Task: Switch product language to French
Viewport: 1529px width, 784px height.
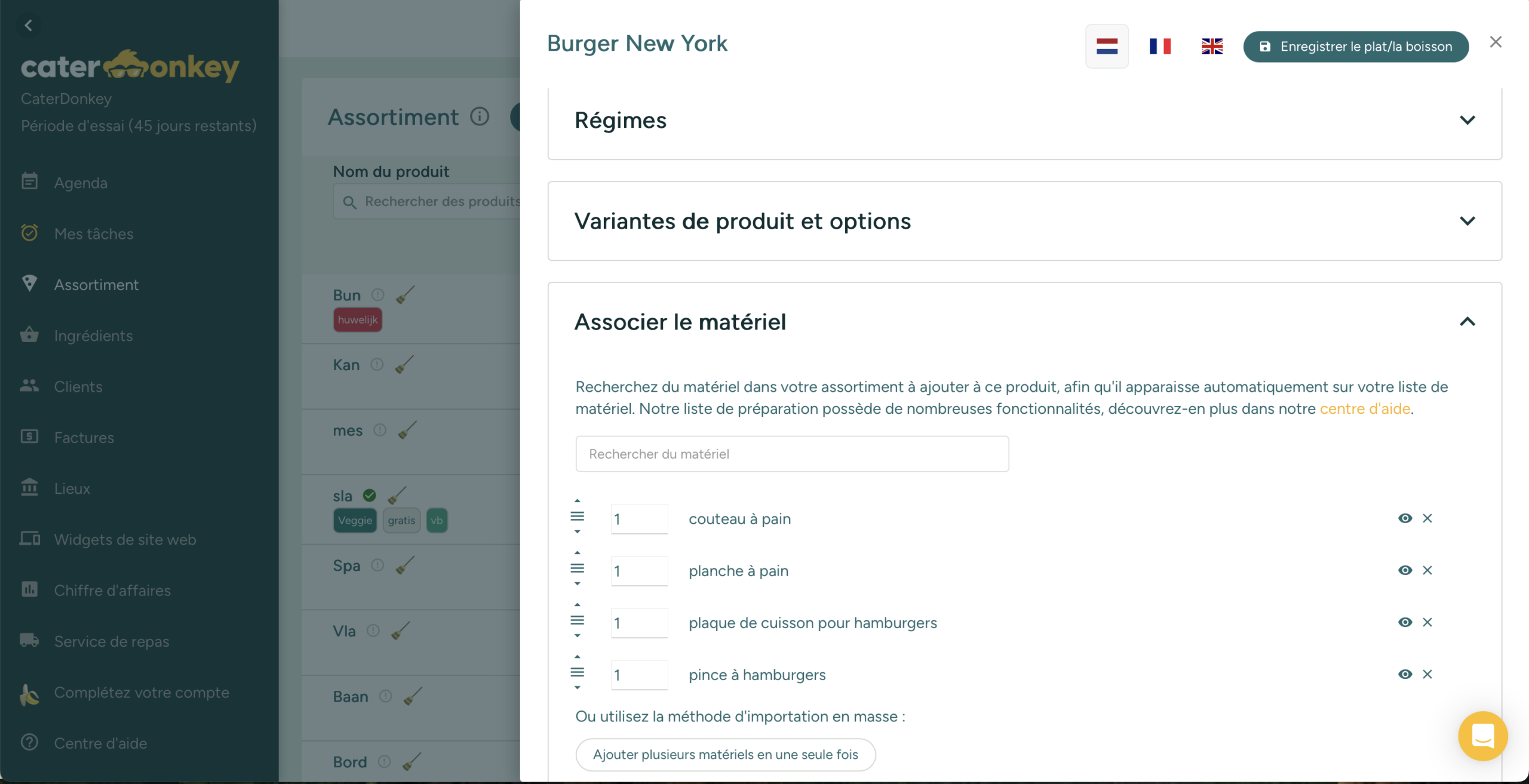Action: (x=1159, y=46)
